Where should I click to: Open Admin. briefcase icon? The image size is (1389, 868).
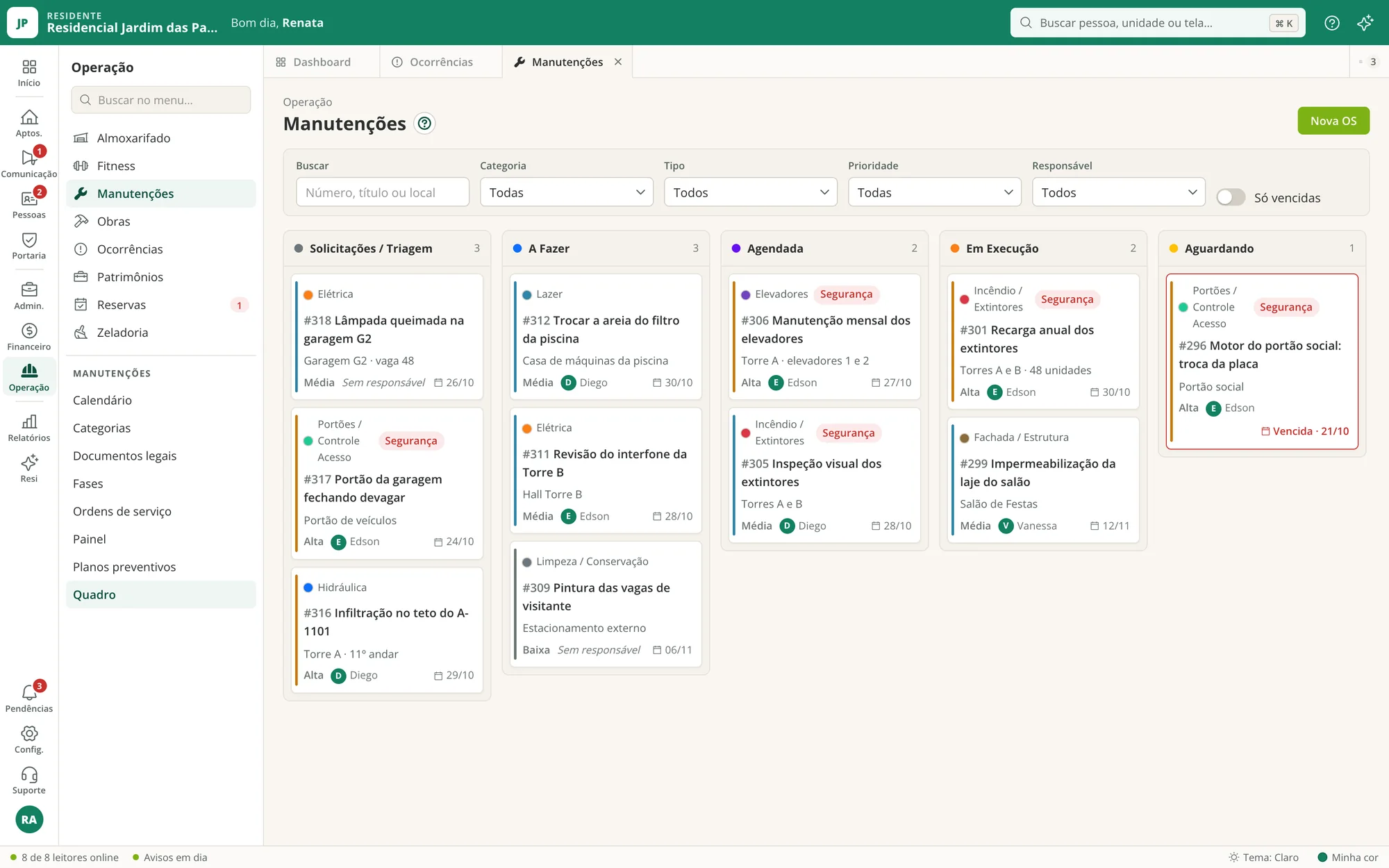click(x=29, y=296)
